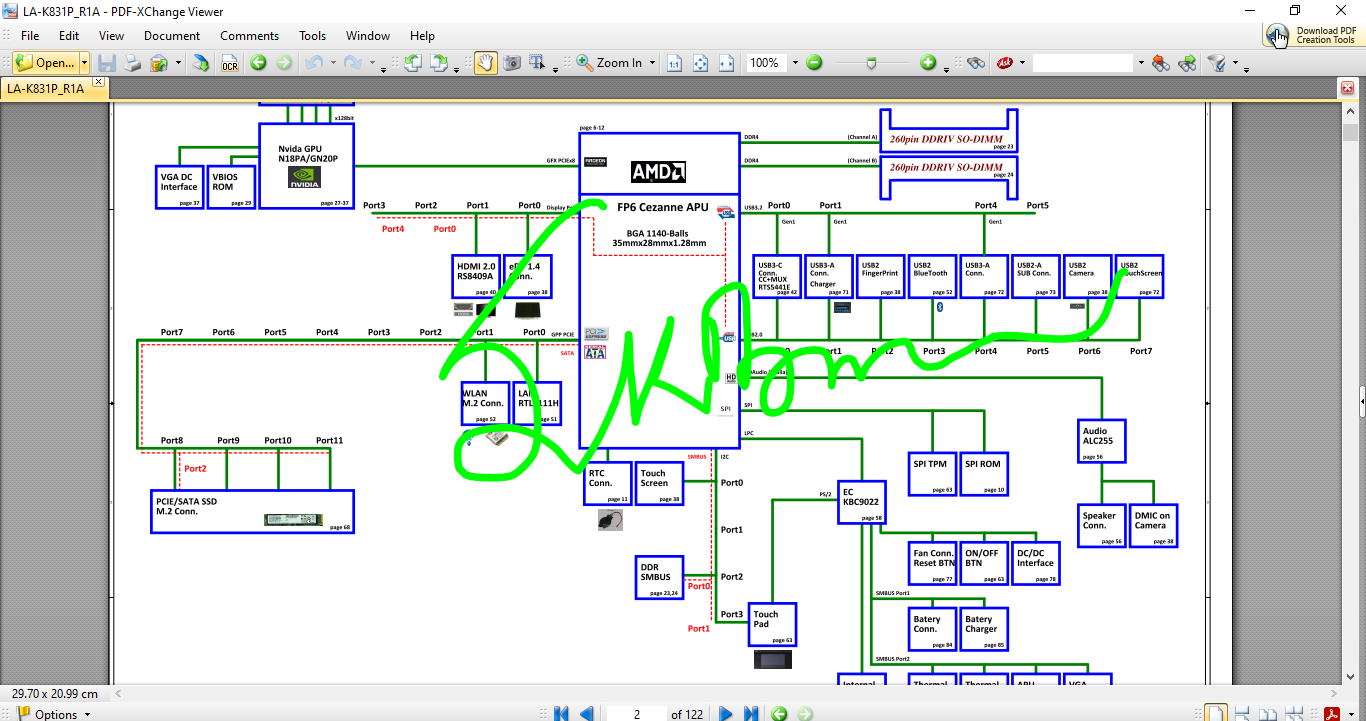Open the Edit menu
The image size is (1366, 721).
[68, 35]
